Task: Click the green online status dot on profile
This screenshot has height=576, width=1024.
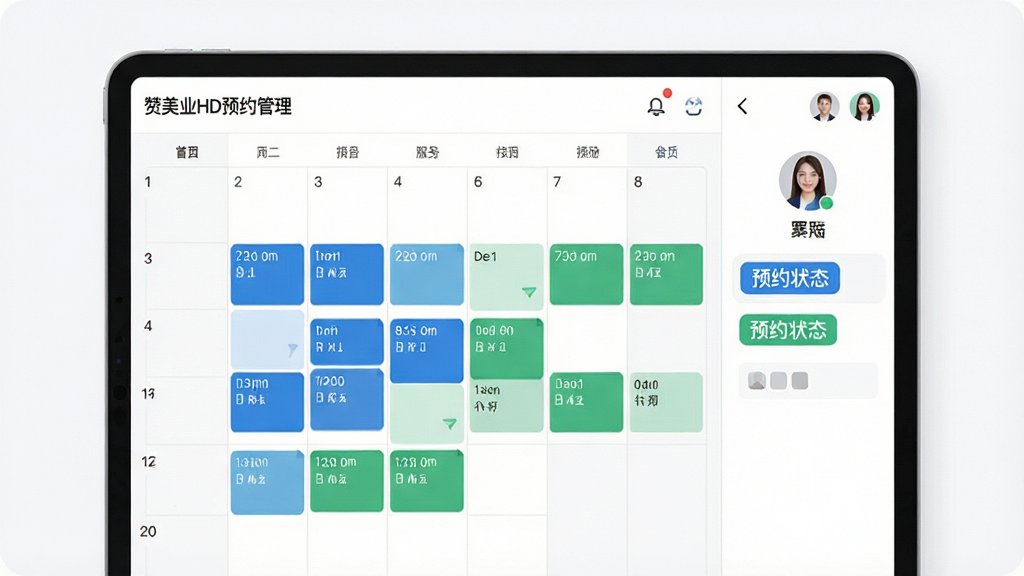Action: pyautogui.click(x=827, y=203)
